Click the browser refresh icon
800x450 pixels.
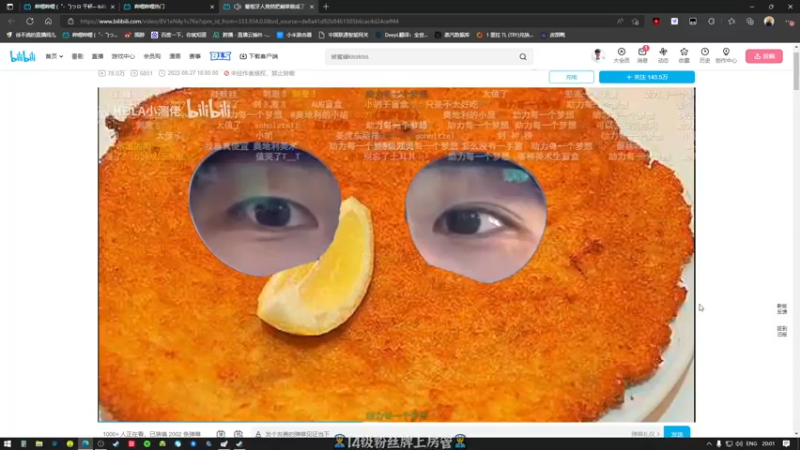click(30, 21)
